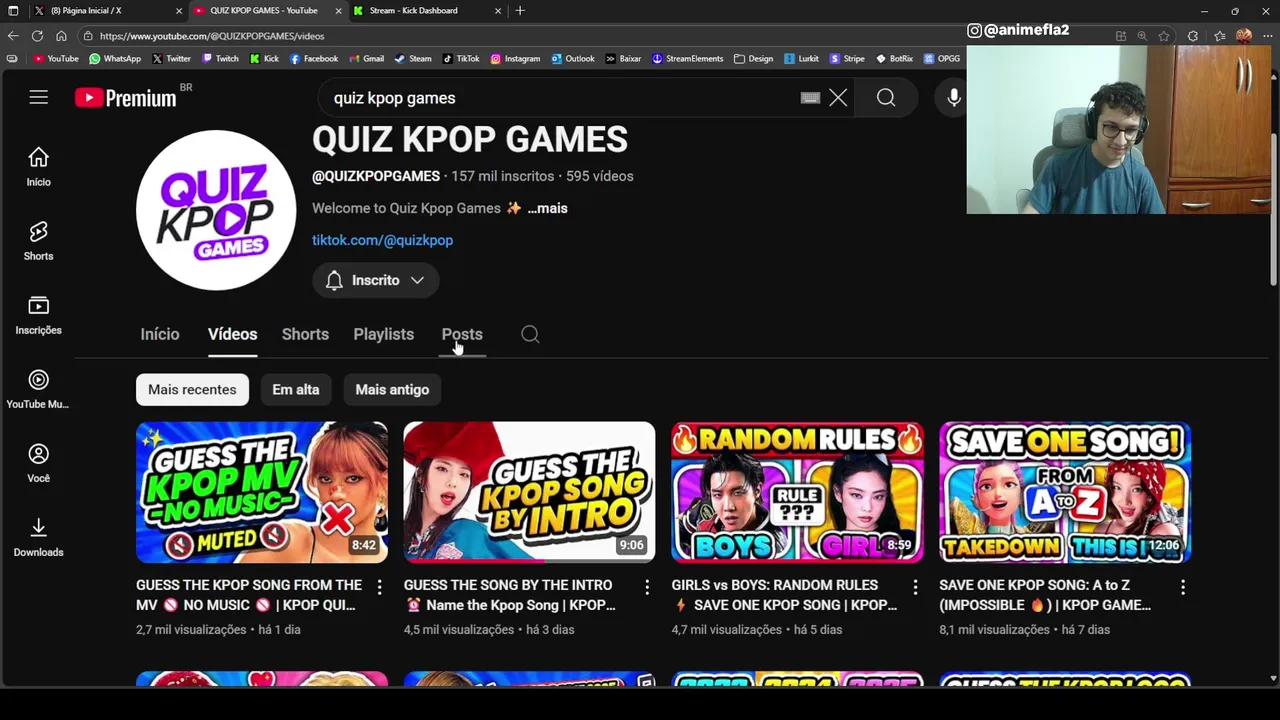Open the browser profile avatar
The image size is (1280, 720).
pyautogui.click(x=1244, y=36)
